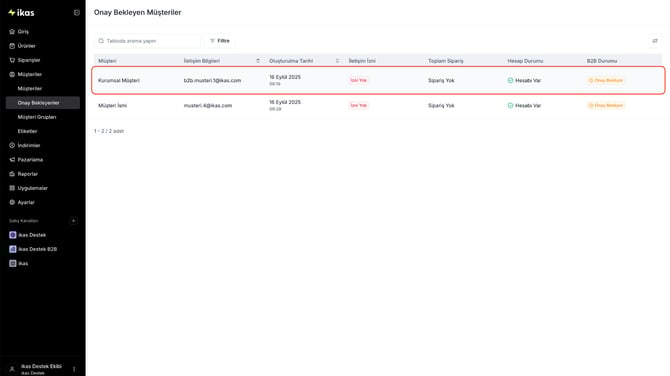Select Müşteri Grupları submenu item
670x376 pixels.
point(37,117)
